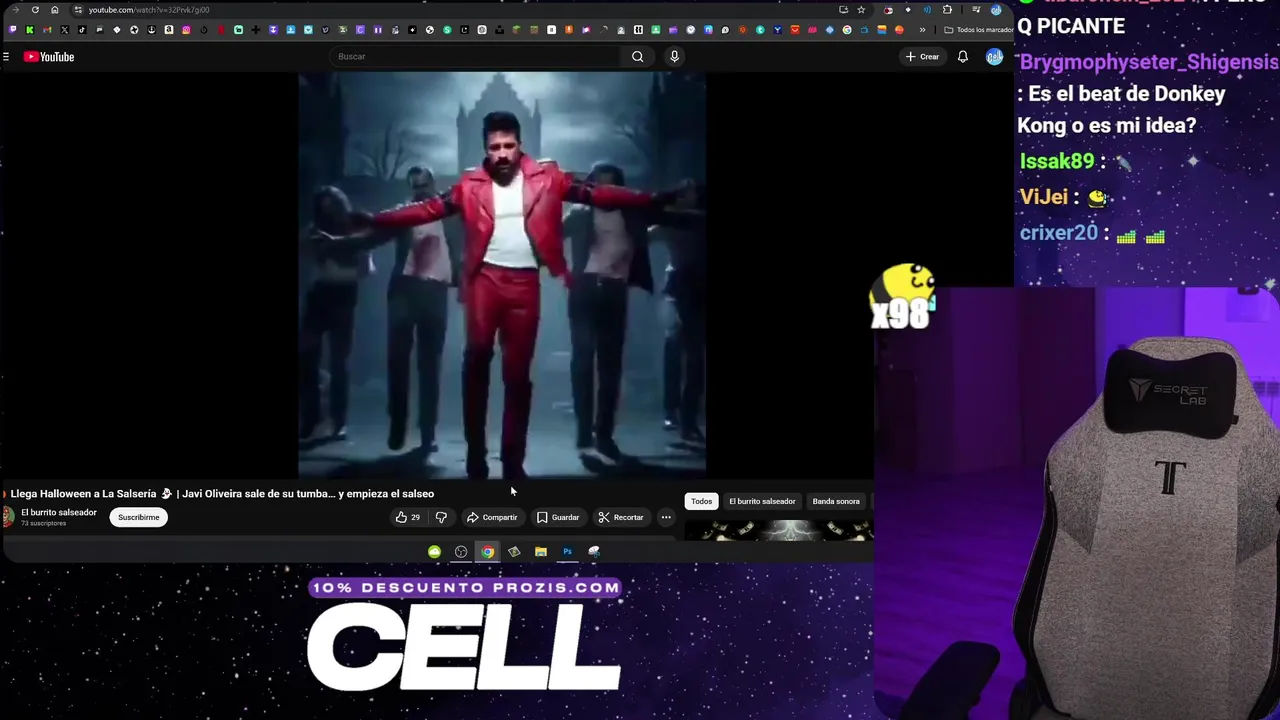Screen dimensions: 1280x720
Task: Bookmark this page with star icon
Action: pos(861,10)
